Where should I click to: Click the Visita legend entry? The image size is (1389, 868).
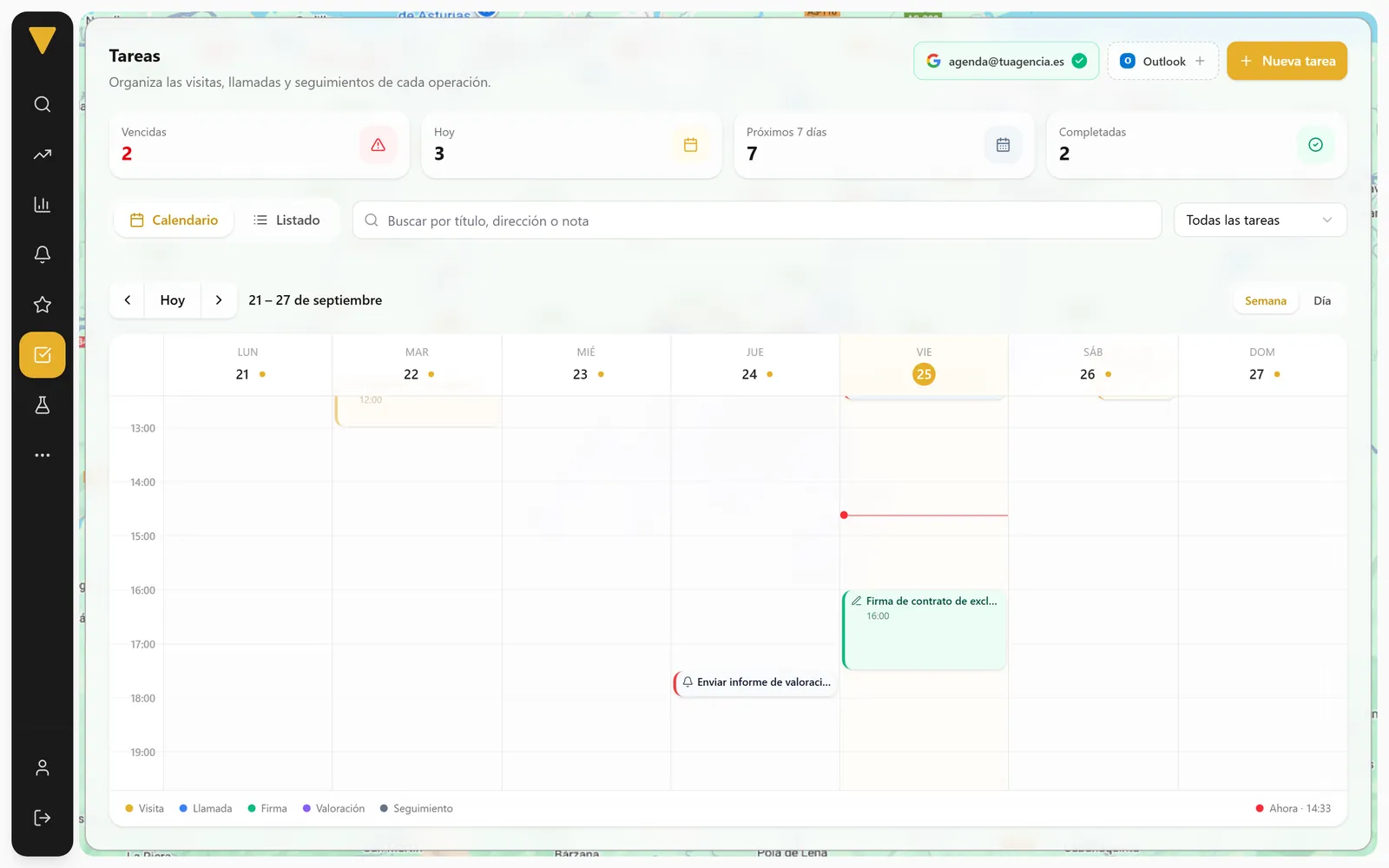click(144, 809)
